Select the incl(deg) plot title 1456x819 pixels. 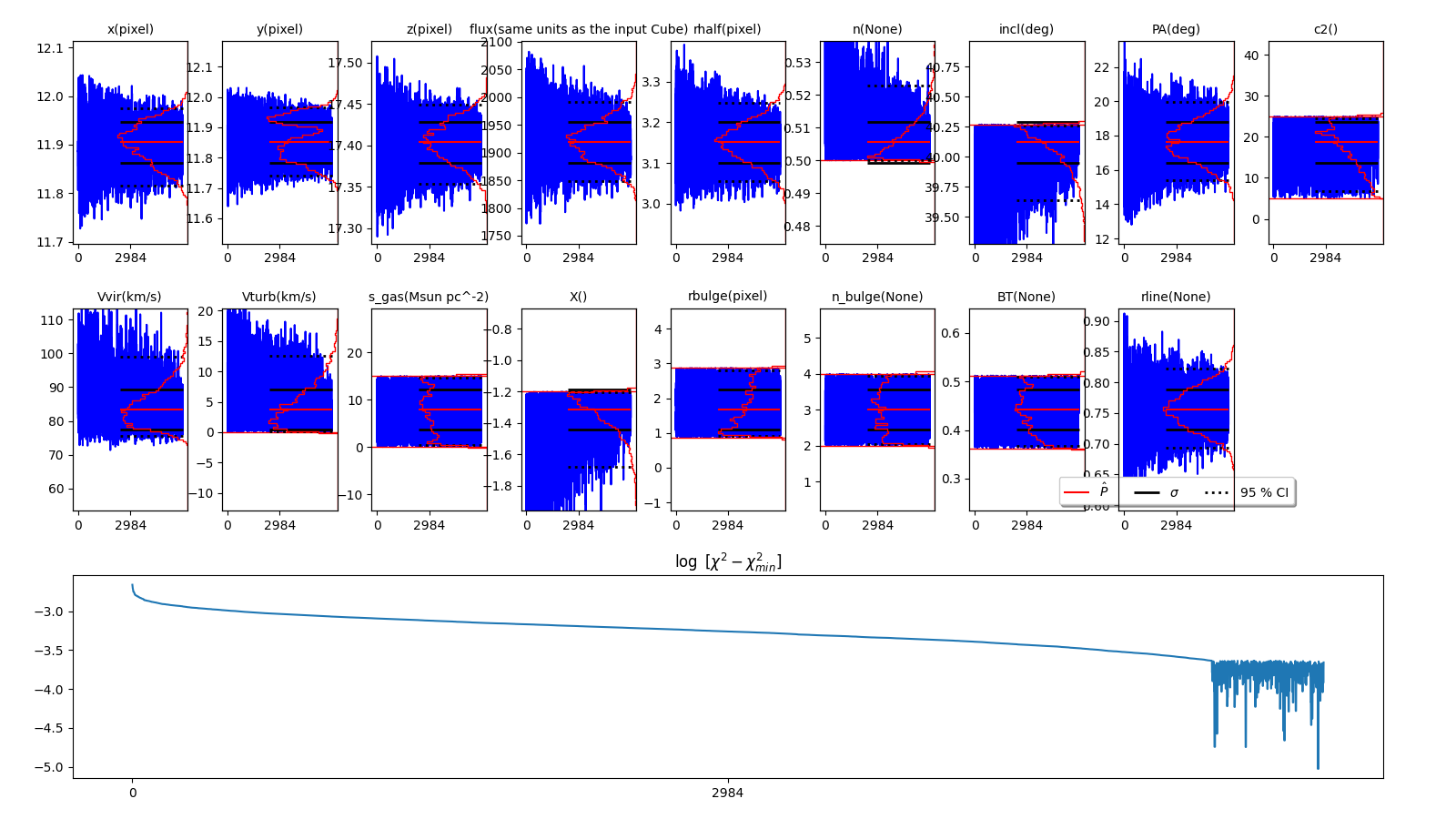click(x=1026, y=29)
